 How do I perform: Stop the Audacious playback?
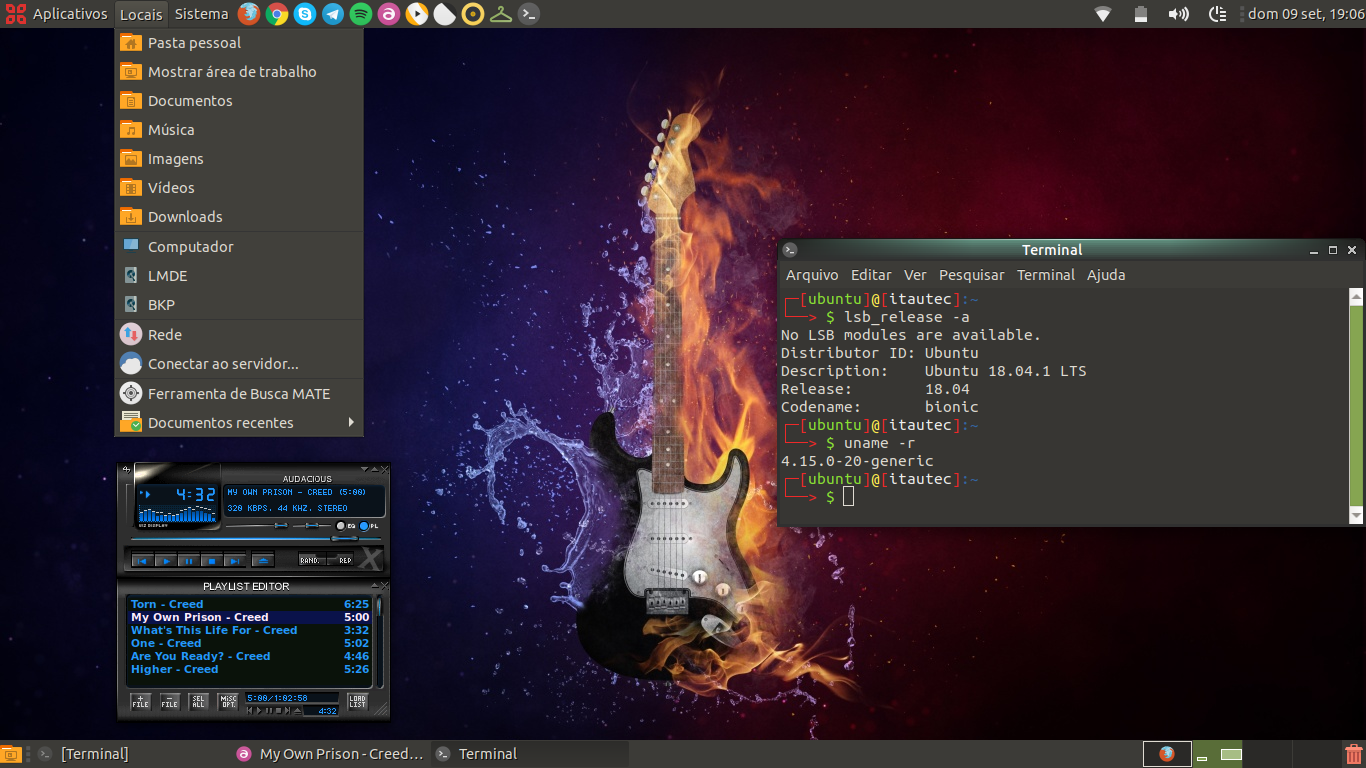[212, 560]
